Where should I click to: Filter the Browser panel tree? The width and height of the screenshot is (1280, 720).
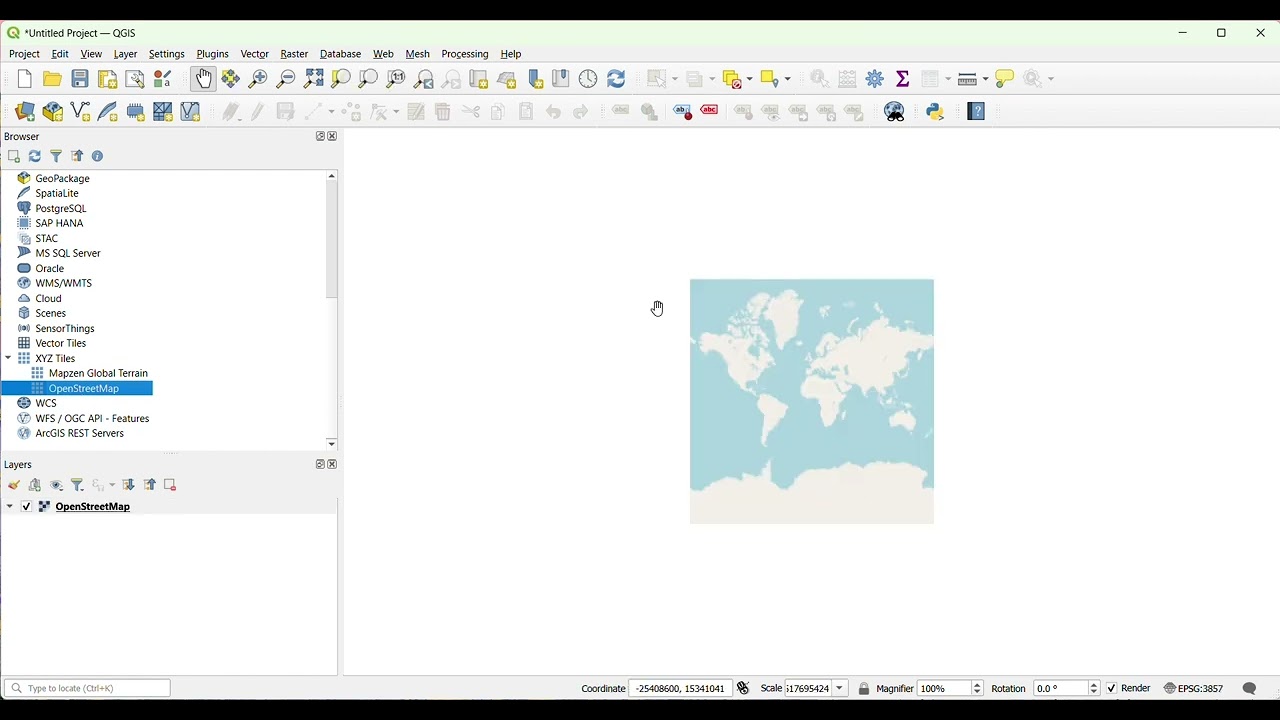[56, 156]
